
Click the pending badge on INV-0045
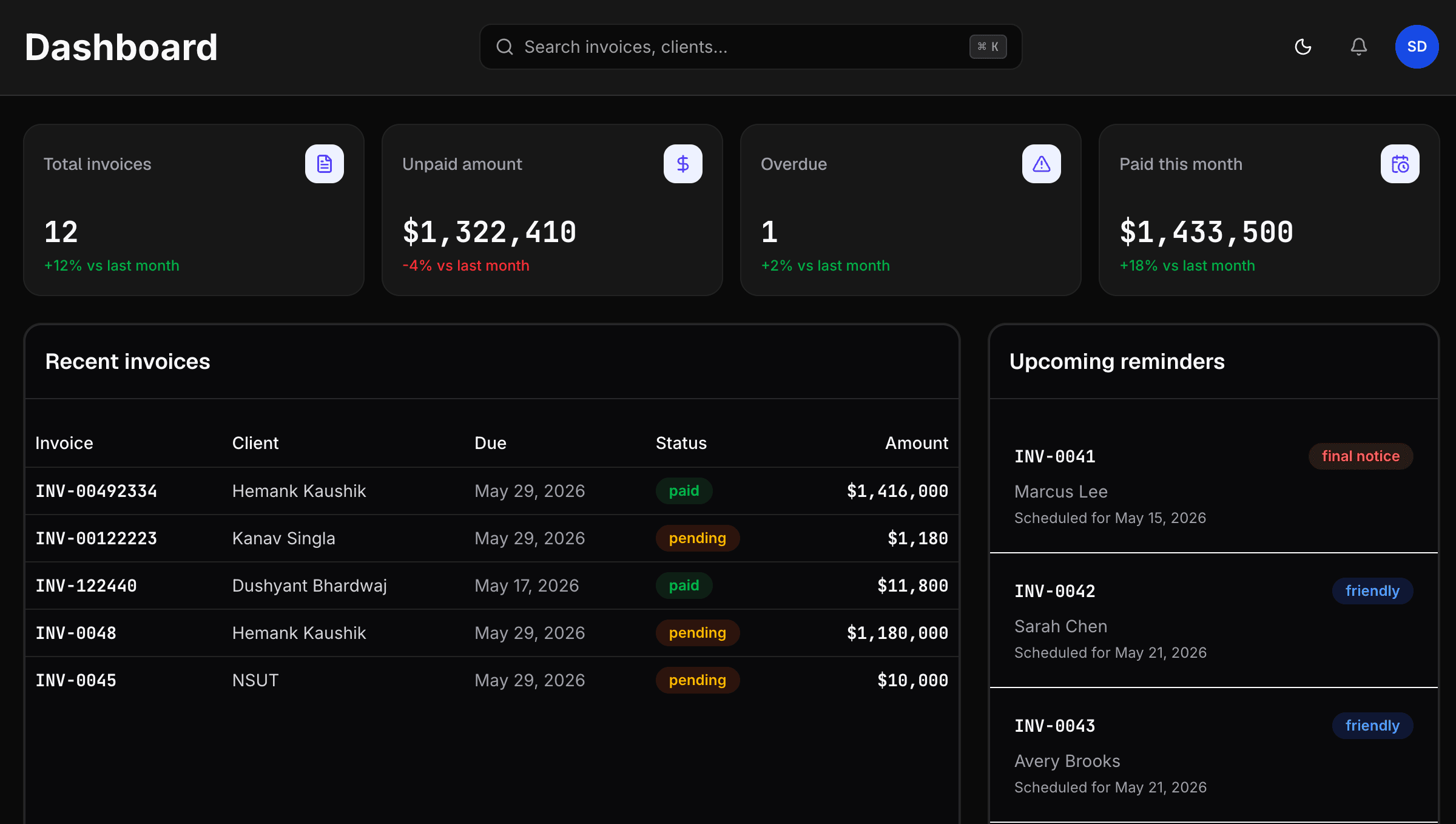[698, 680]
